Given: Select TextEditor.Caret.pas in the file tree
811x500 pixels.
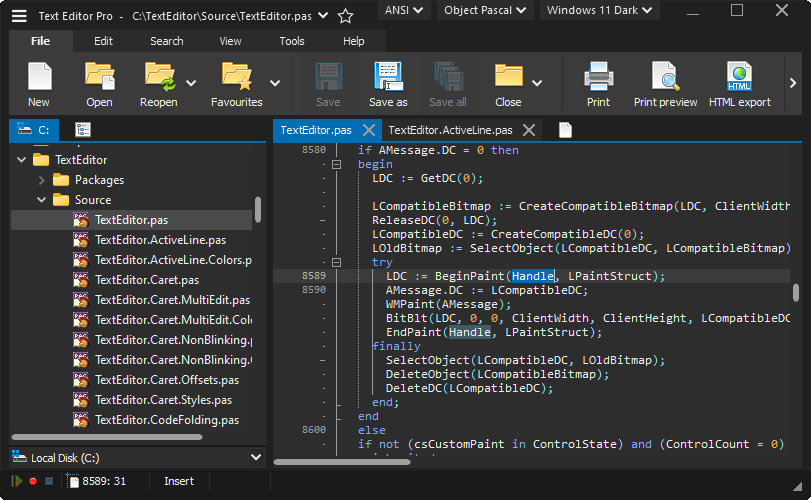Looking at the screenshot, I should pyautogui.click(x=147, y=280).
